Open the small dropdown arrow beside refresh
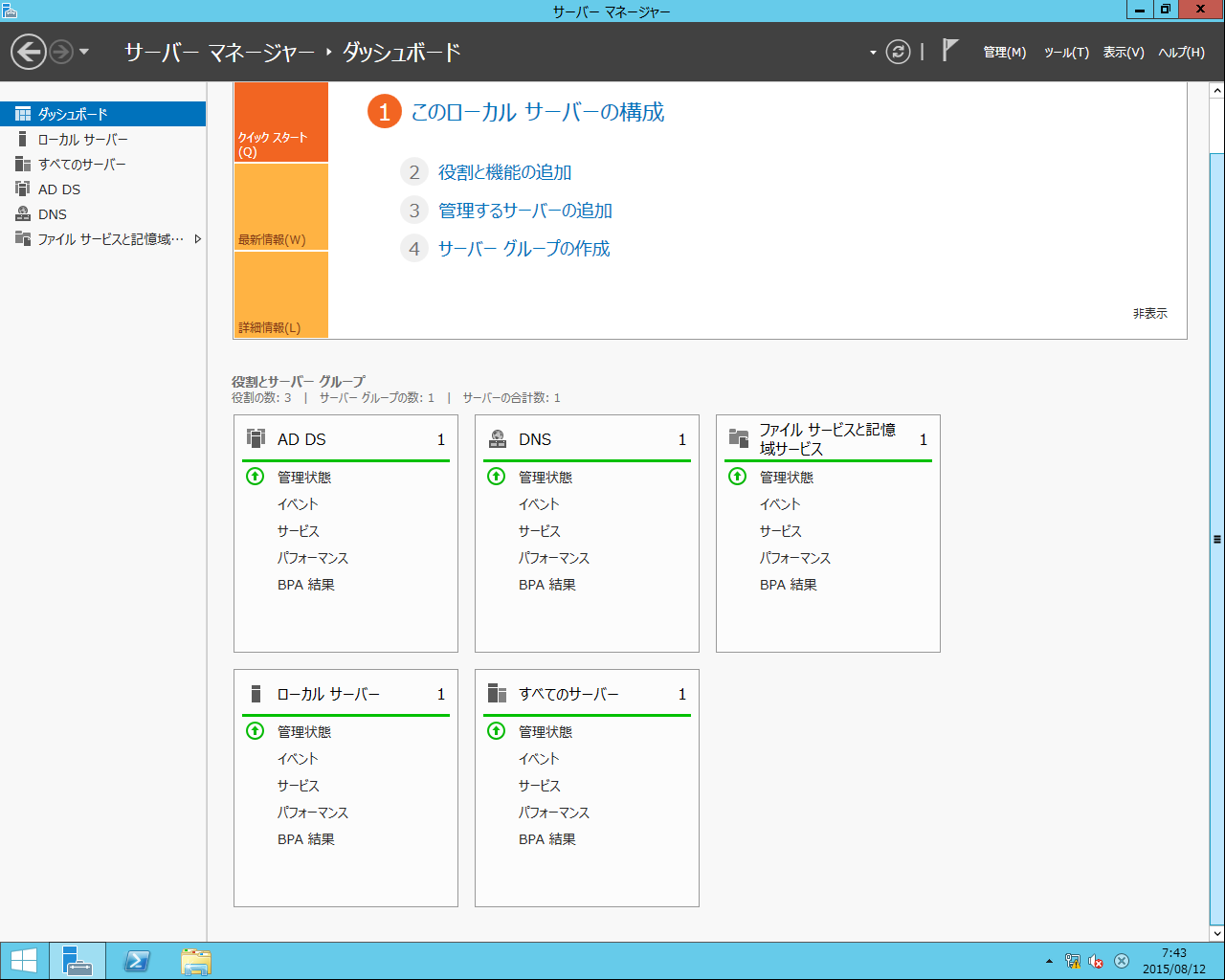The height and width of the screenshot is (980, 1225). 873,53
